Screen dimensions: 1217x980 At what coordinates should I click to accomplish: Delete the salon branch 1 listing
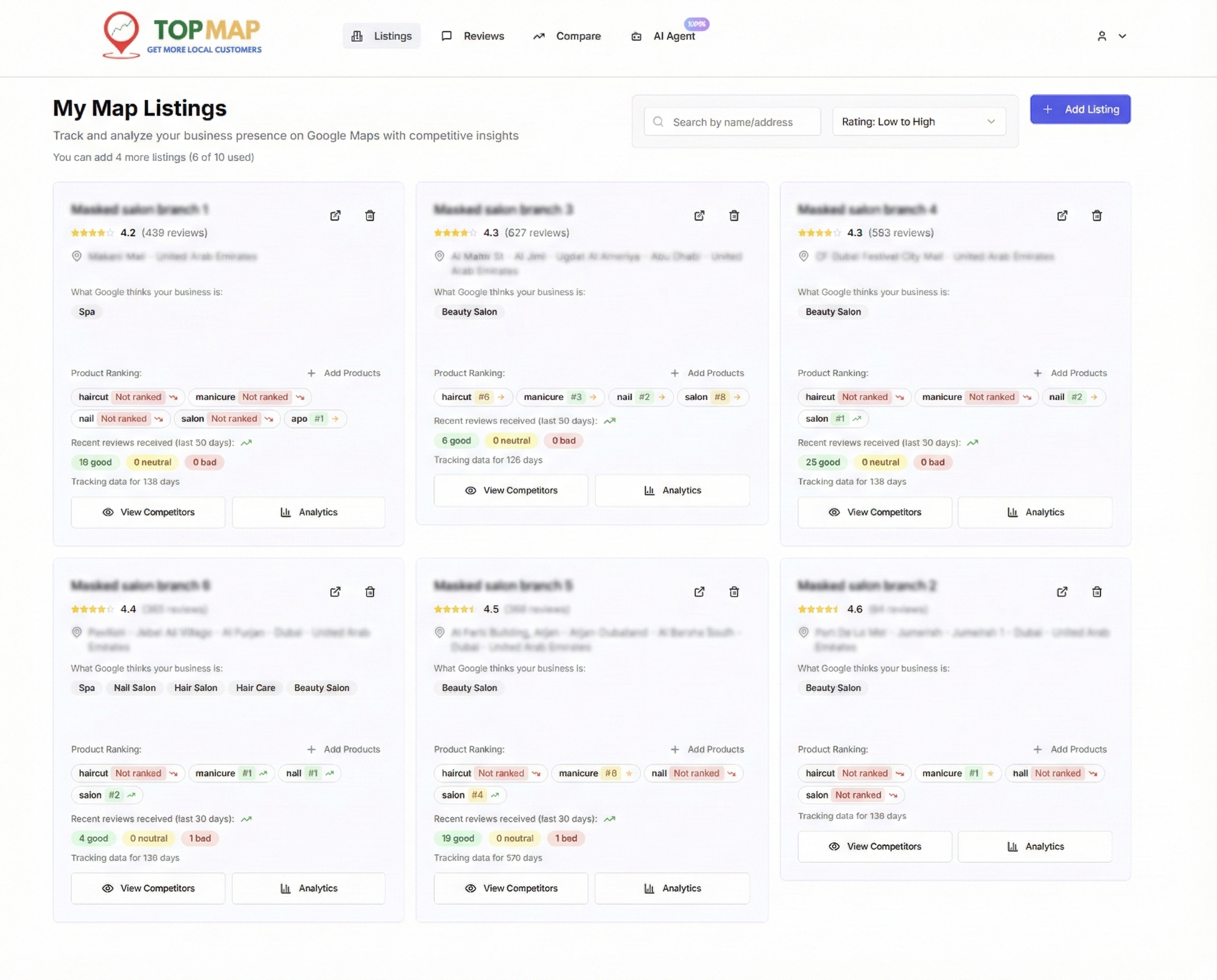(370, 215)
